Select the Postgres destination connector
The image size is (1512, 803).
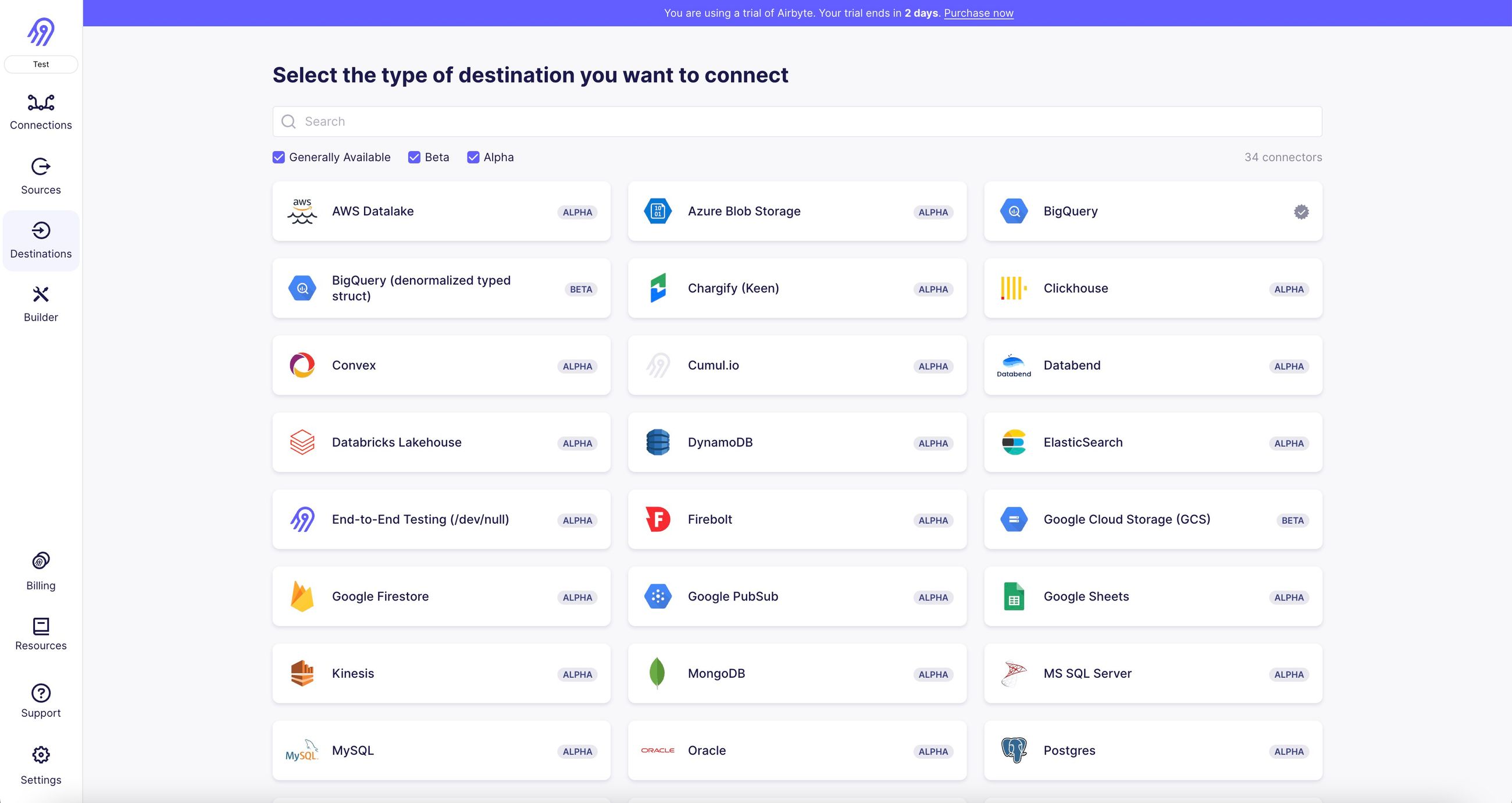coord(1152,750)
